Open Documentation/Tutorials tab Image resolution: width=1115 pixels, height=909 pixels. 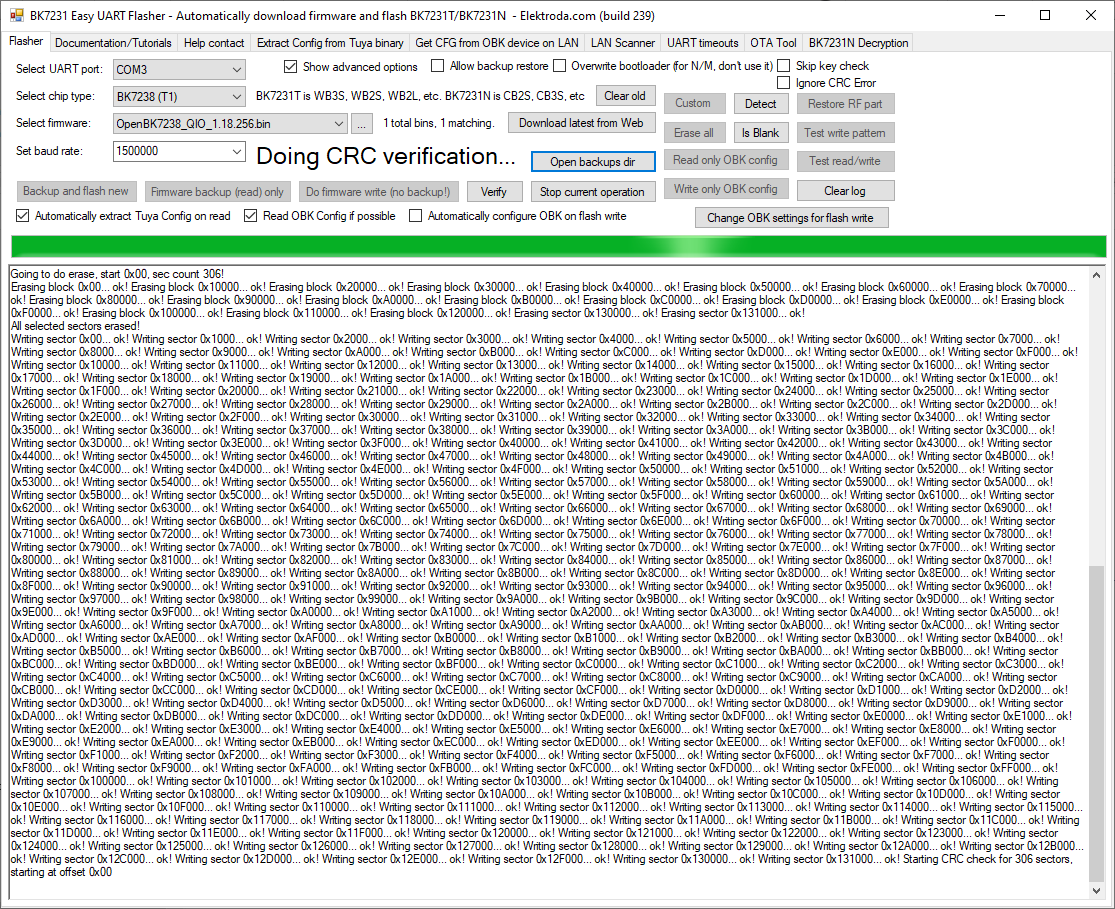[x=113, y=43]
